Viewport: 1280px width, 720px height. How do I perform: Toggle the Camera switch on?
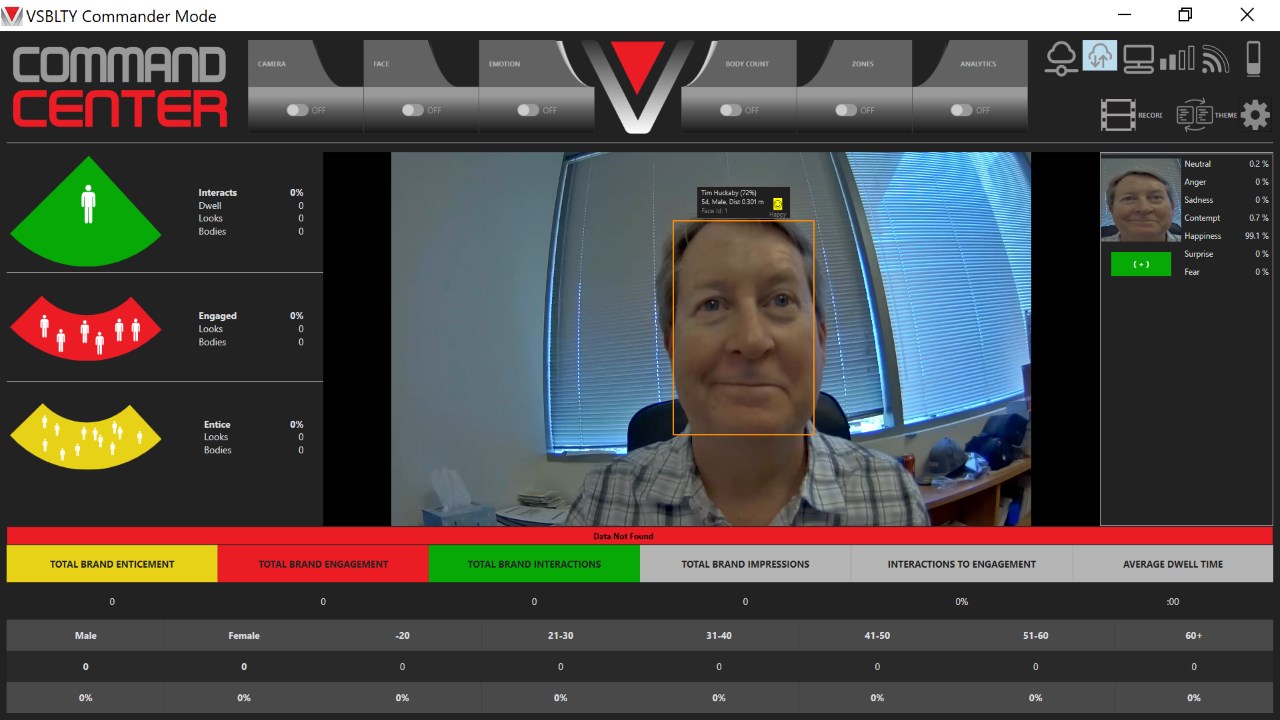pyautogui.click(x=298, y=110)
